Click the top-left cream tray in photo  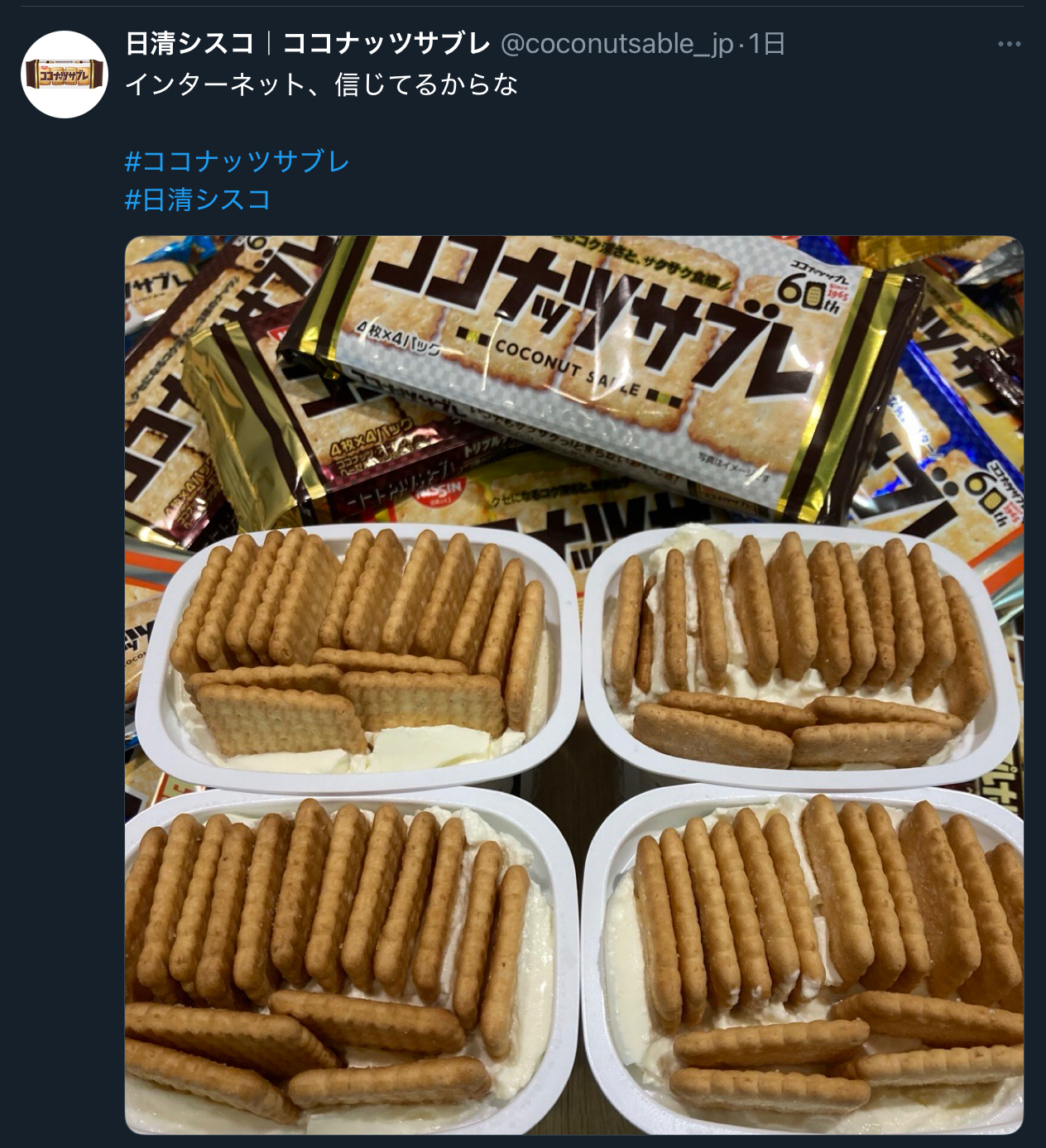(357, 654)
